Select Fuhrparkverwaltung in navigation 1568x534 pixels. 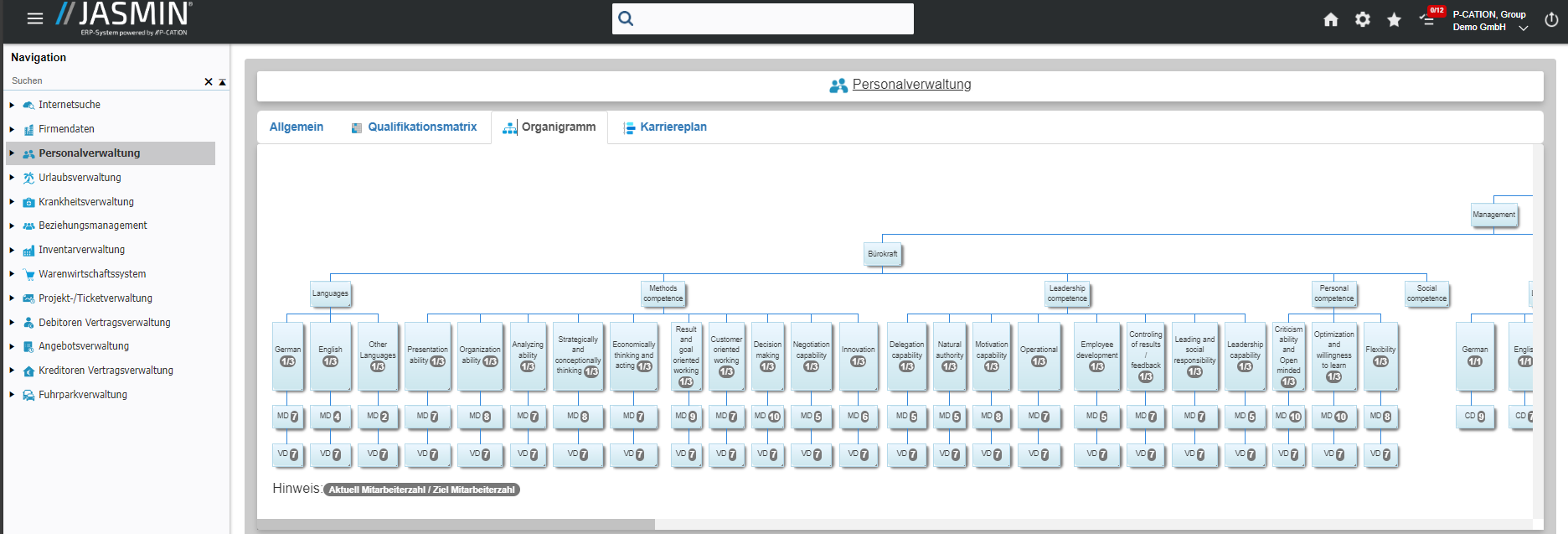83,395
